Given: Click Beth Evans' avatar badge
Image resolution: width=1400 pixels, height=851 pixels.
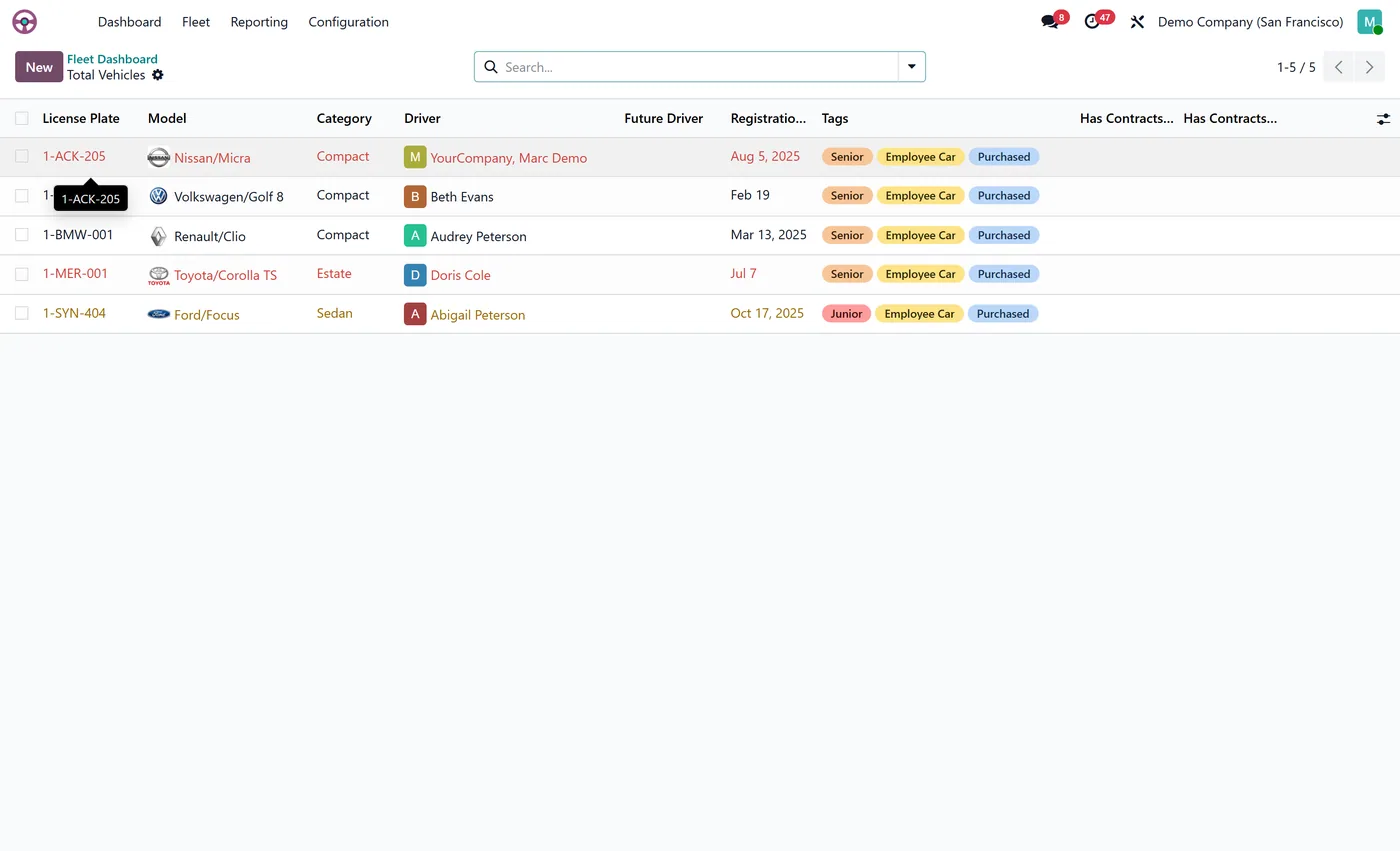Looking at the screenshot, I should pos(415,196).
